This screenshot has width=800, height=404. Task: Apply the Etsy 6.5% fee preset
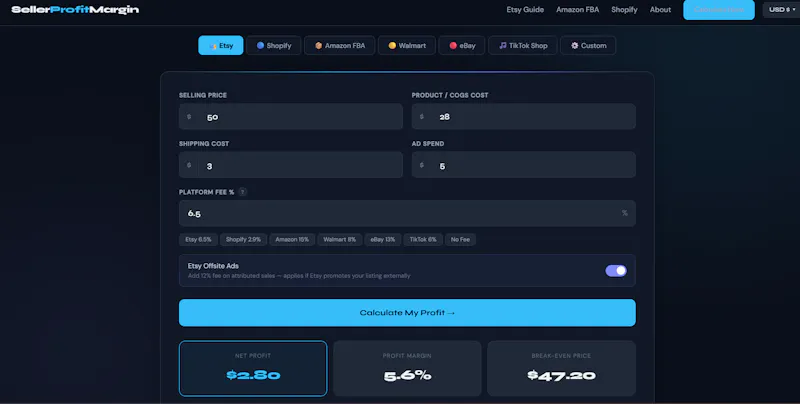click(198, 239)
